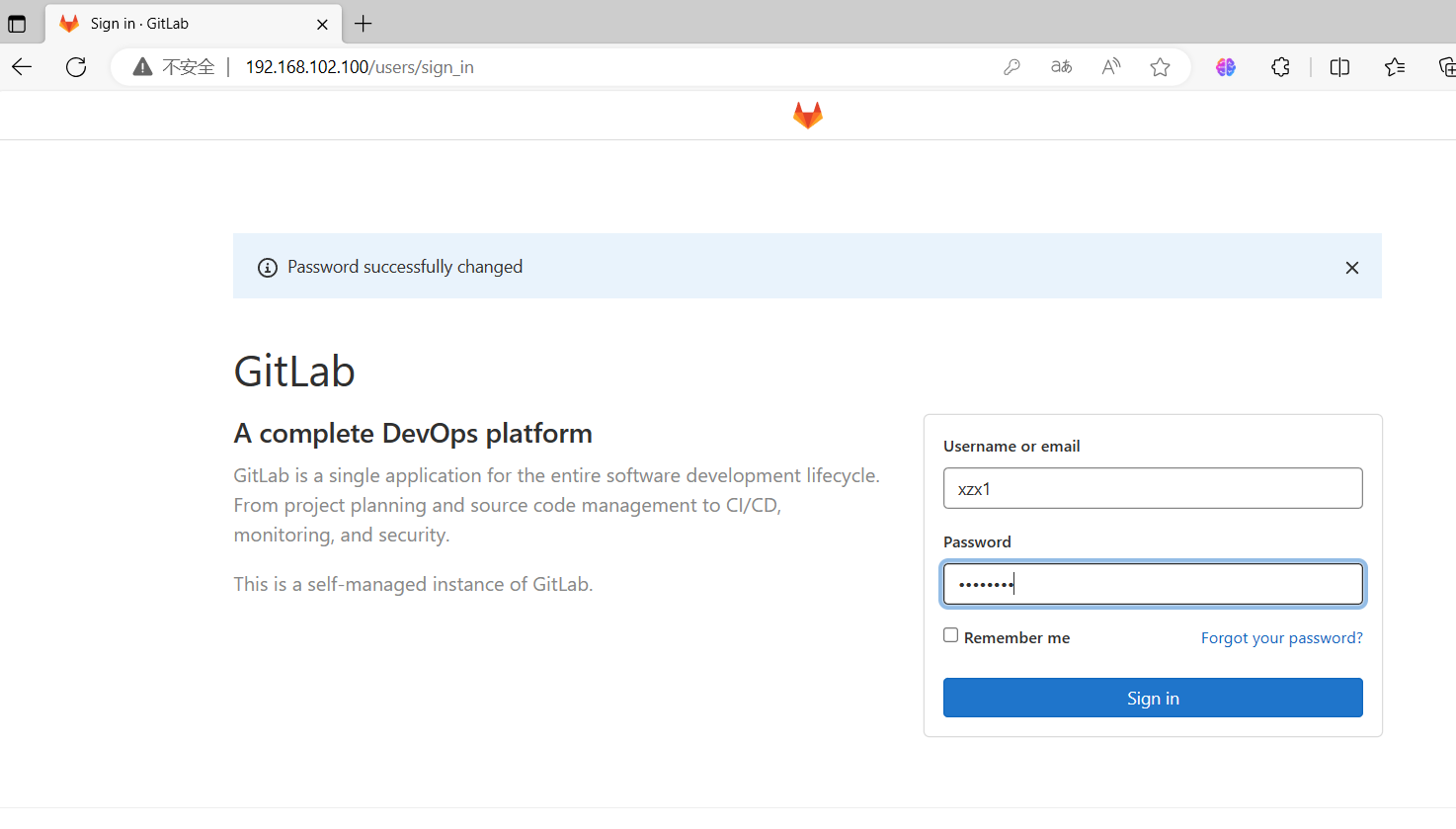Add this page to favorites via star icon
Image resolution: width=1456 pixels, height=829 pixels.
(x=1160, y=66)
